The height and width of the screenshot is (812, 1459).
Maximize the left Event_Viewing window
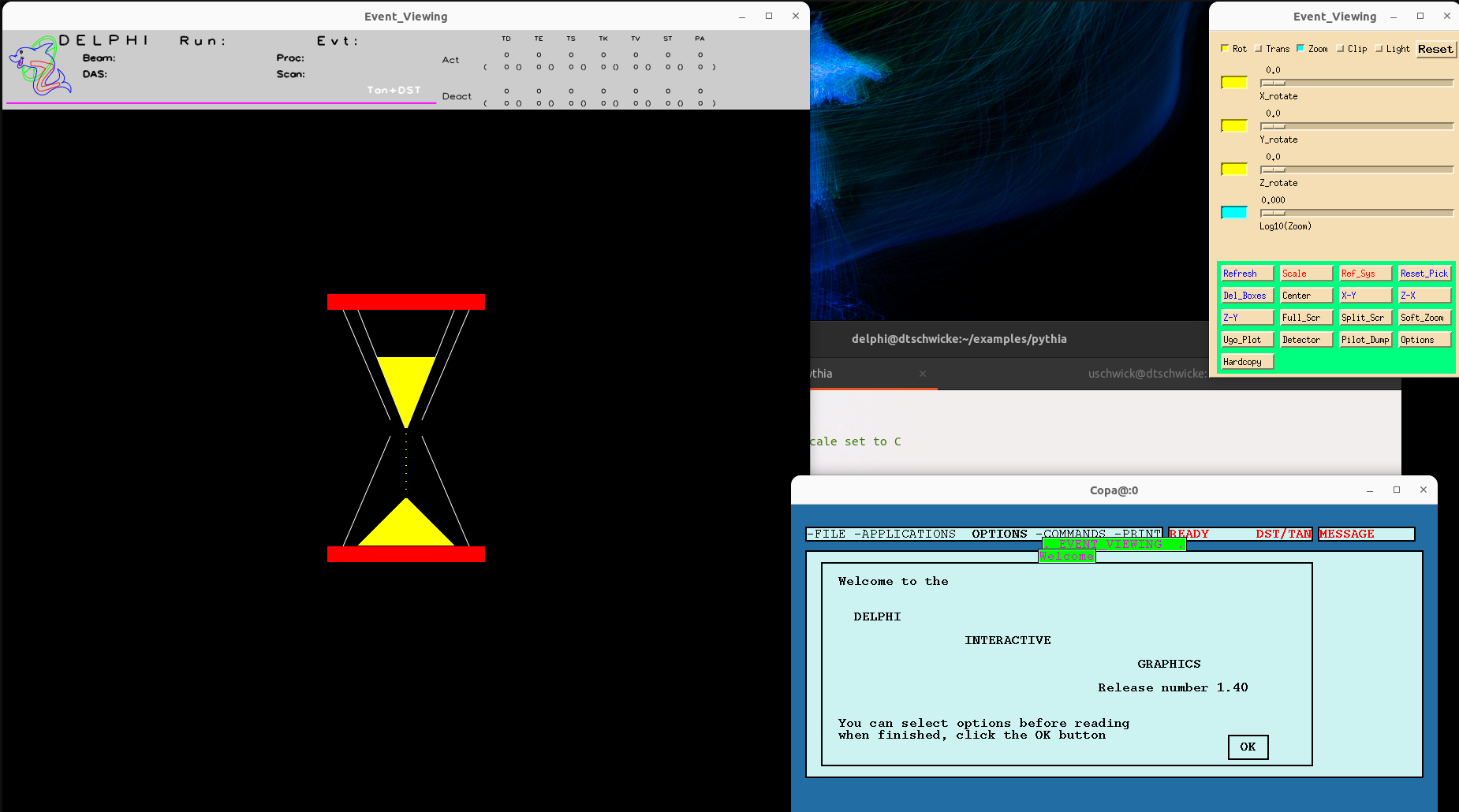coord(769,16)
